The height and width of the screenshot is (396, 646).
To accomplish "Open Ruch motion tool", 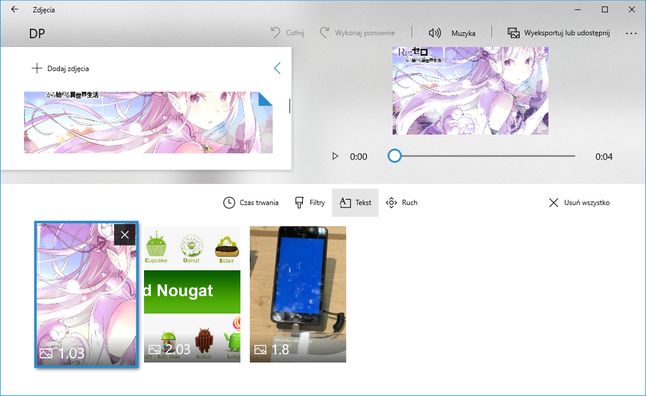I will [x=402, y=202].
